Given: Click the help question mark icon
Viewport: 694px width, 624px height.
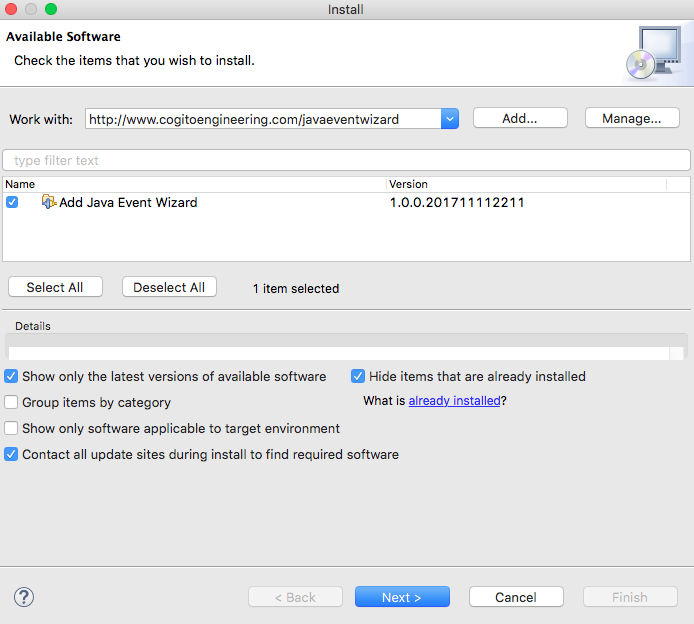Looking at the screenshot, I should pyautogui.click(x=24, y=597).
